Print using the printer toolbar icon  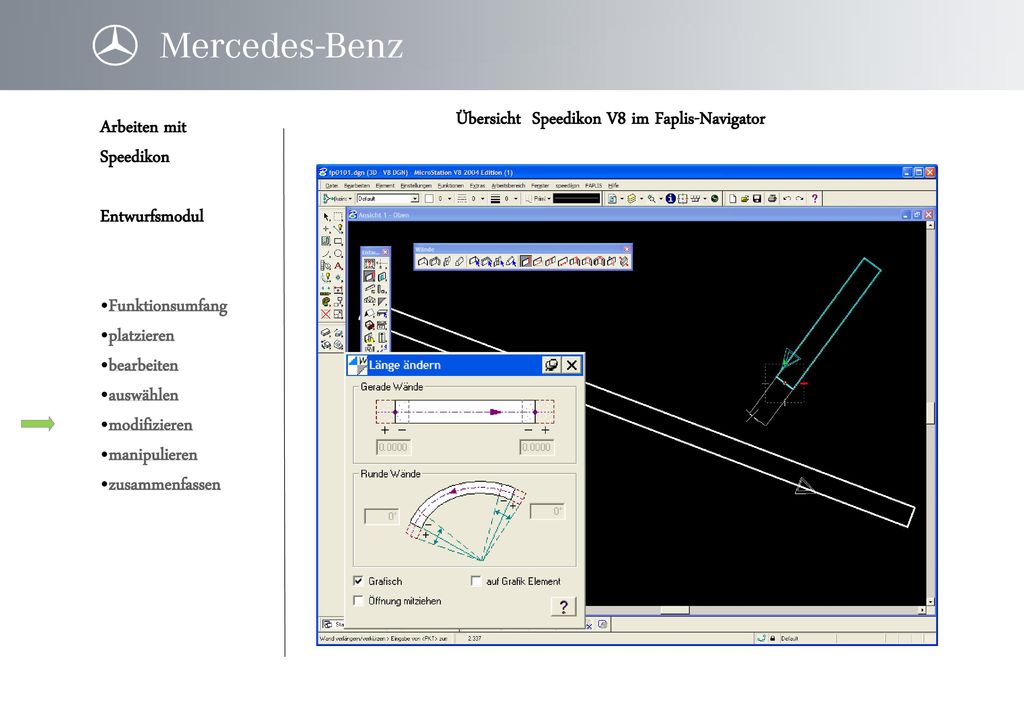773,198
